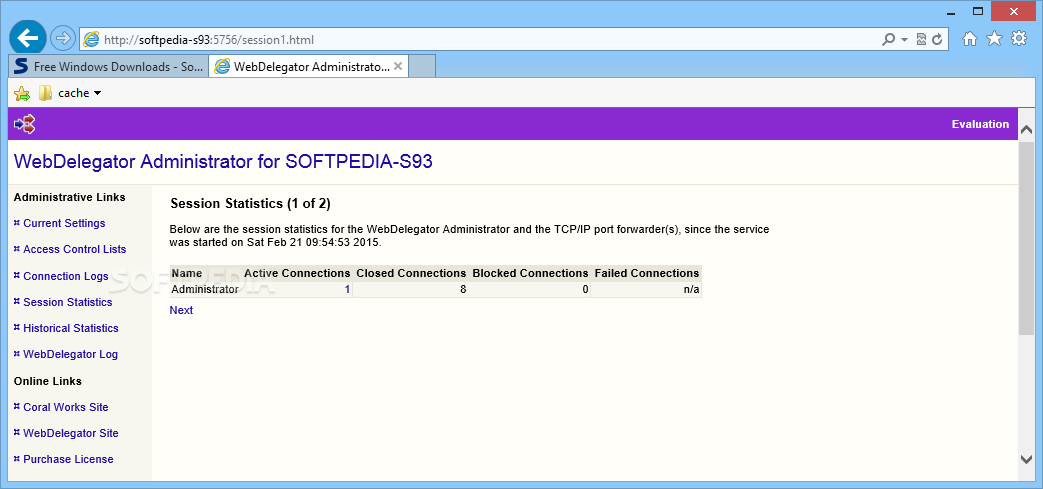Click the Failed Connections column header

tap(647, 273)
